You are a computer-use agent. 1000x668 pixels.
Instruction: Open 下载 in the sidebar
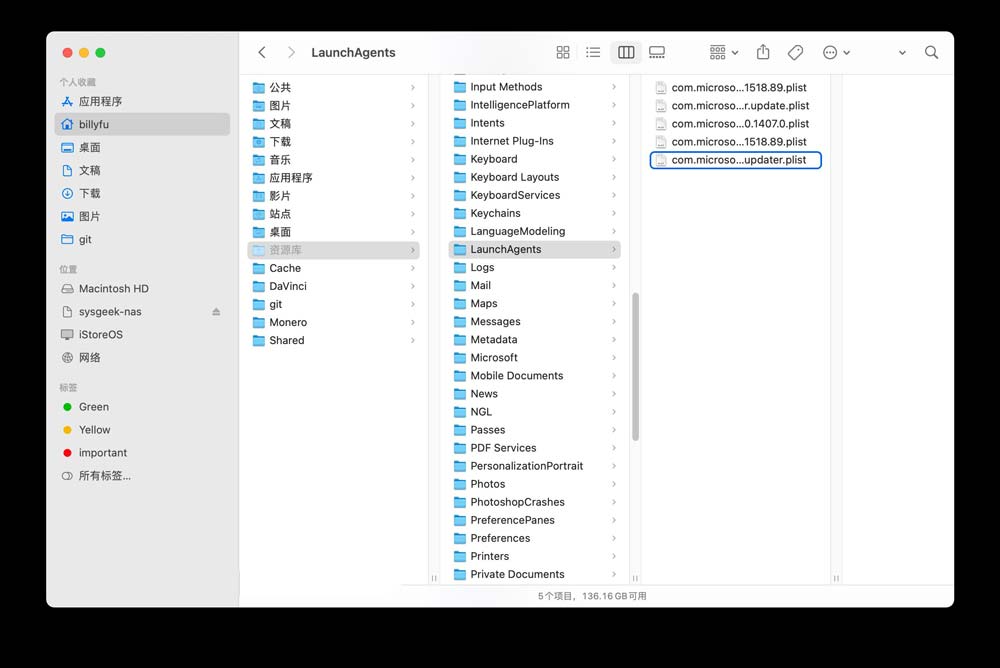pyautogui.click(x=142, y=193)
